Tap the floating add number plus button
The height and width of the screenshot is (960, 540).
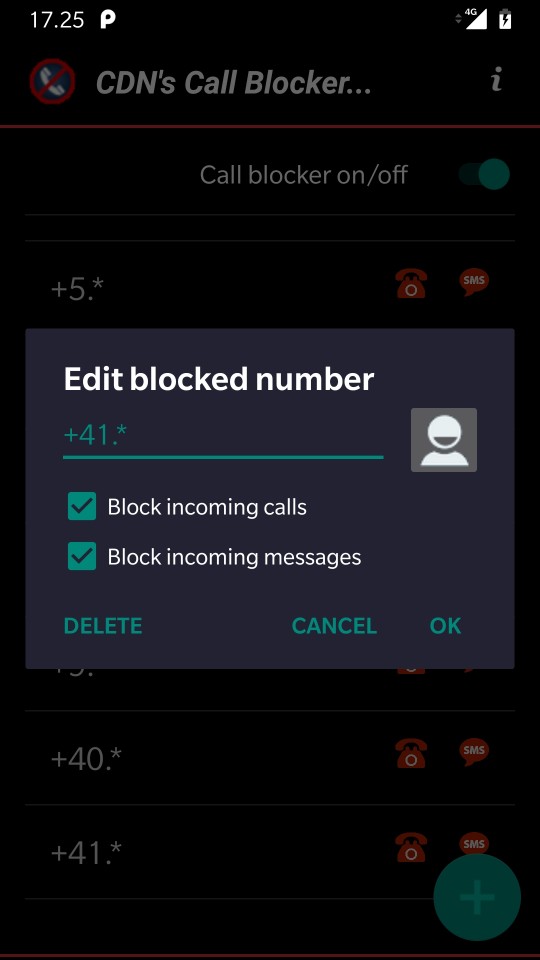pos(477,897)
